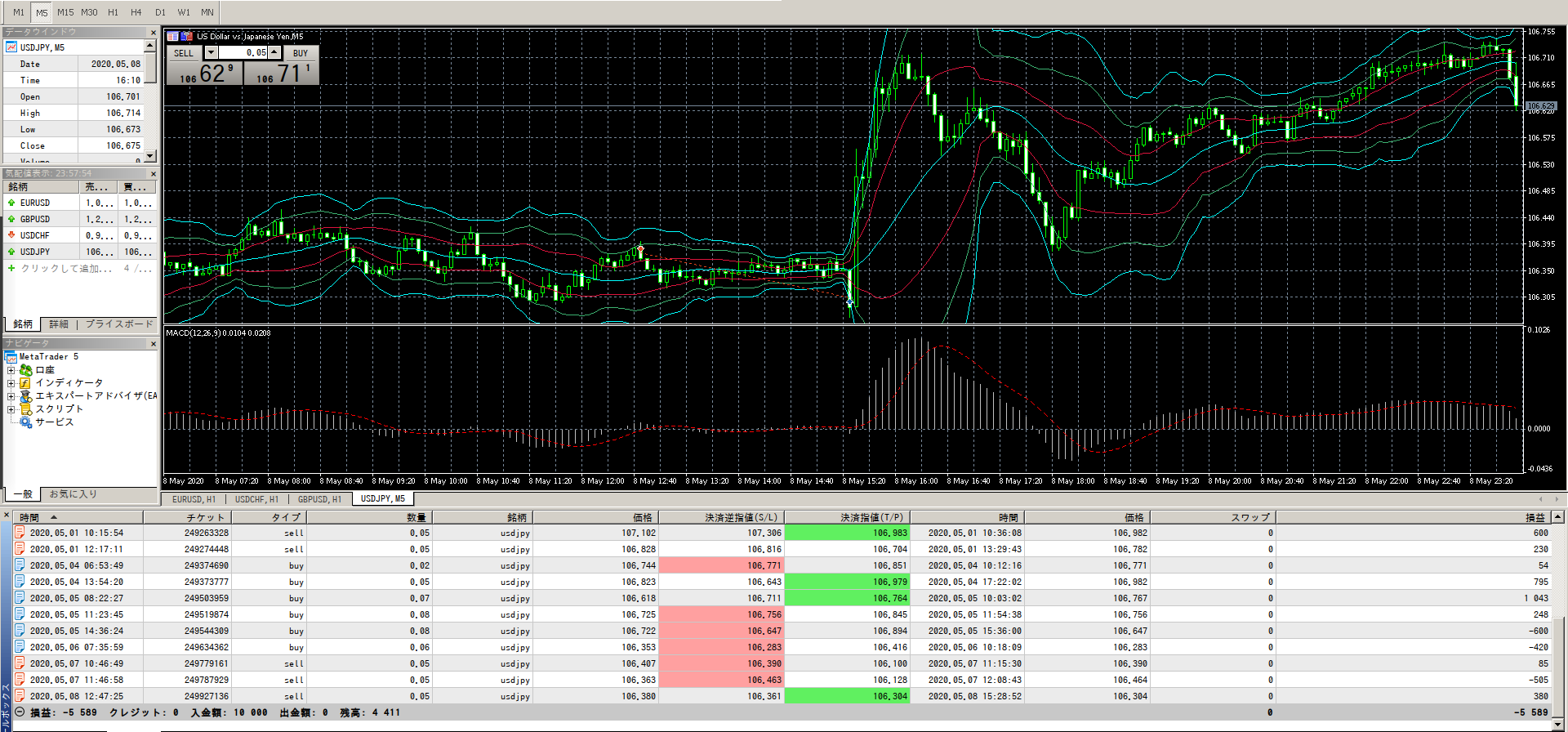Increase lot volume with up arrow
This screenshot has width=1568, height=732.
coord(274,52)
